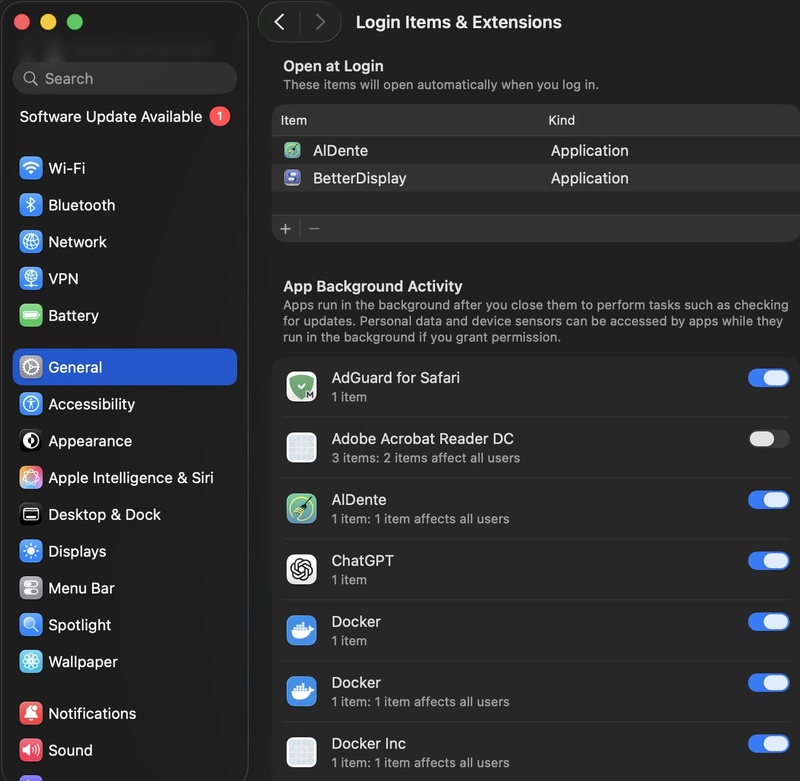Click "Docker Inc" name label
800x781 pixels.
(369, 744)
